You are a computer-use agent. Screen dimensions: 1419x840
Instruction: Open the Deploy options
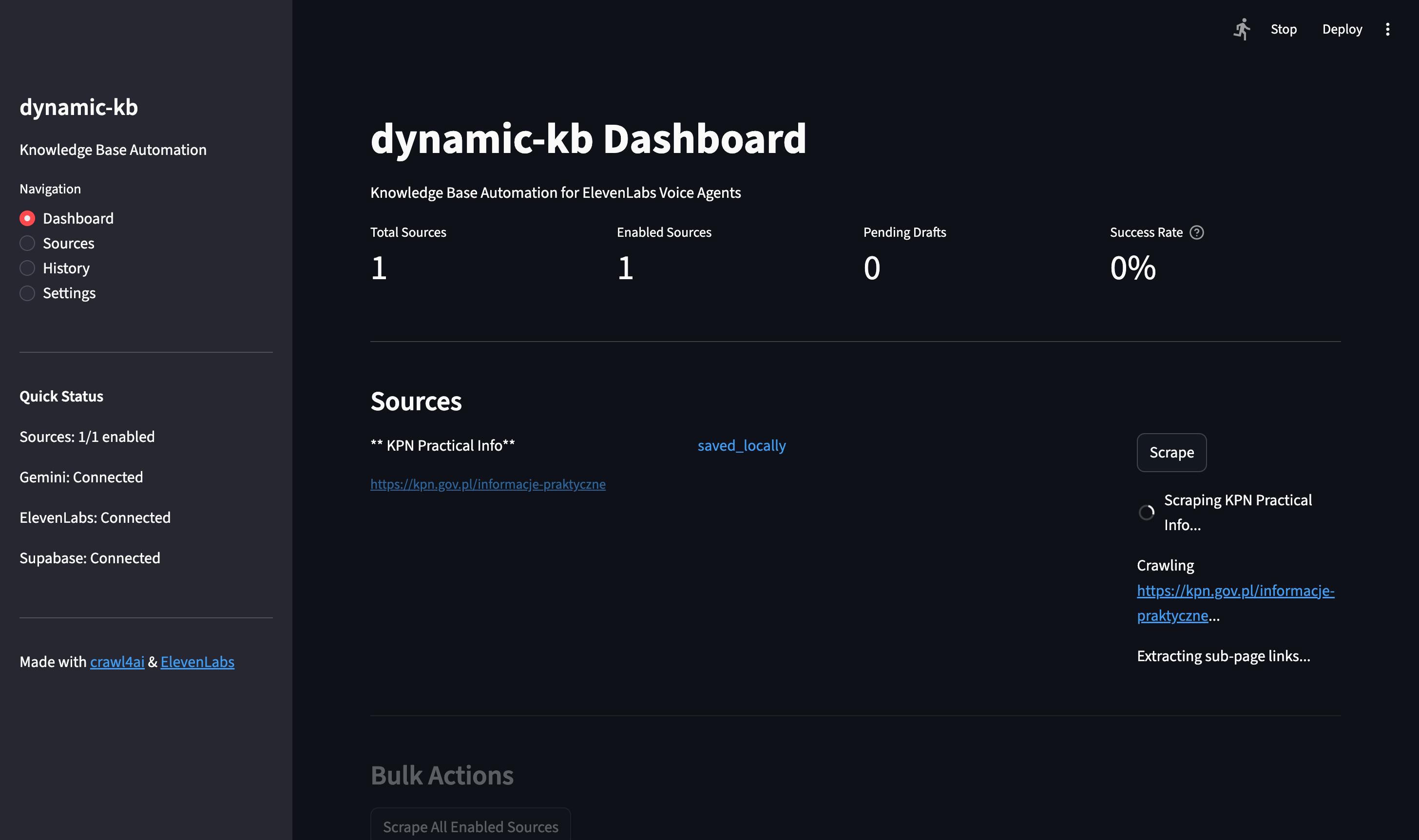coord(1342,29)
